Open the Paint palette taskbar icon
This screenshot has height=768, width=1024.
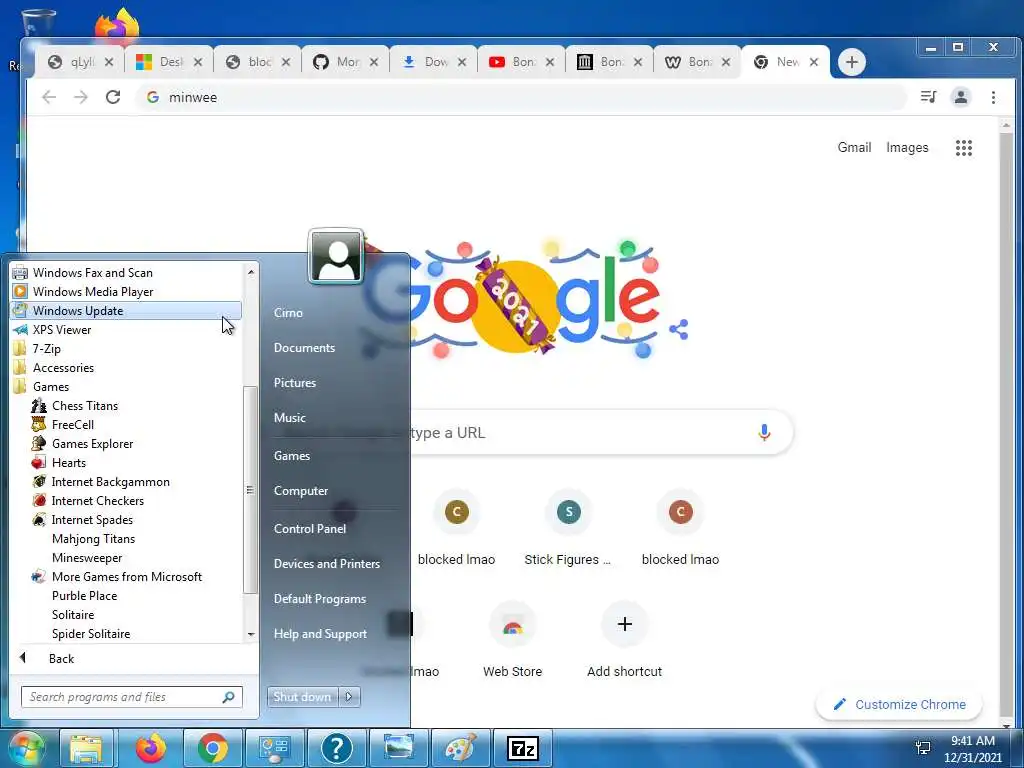point(460,749)
